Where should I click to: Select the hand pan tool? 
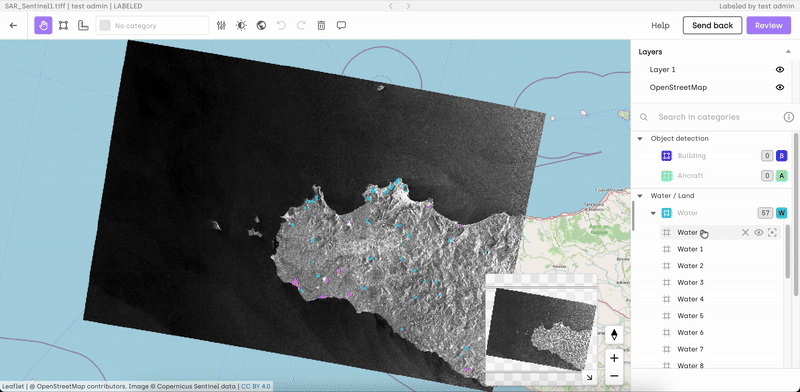click(43, 26)
